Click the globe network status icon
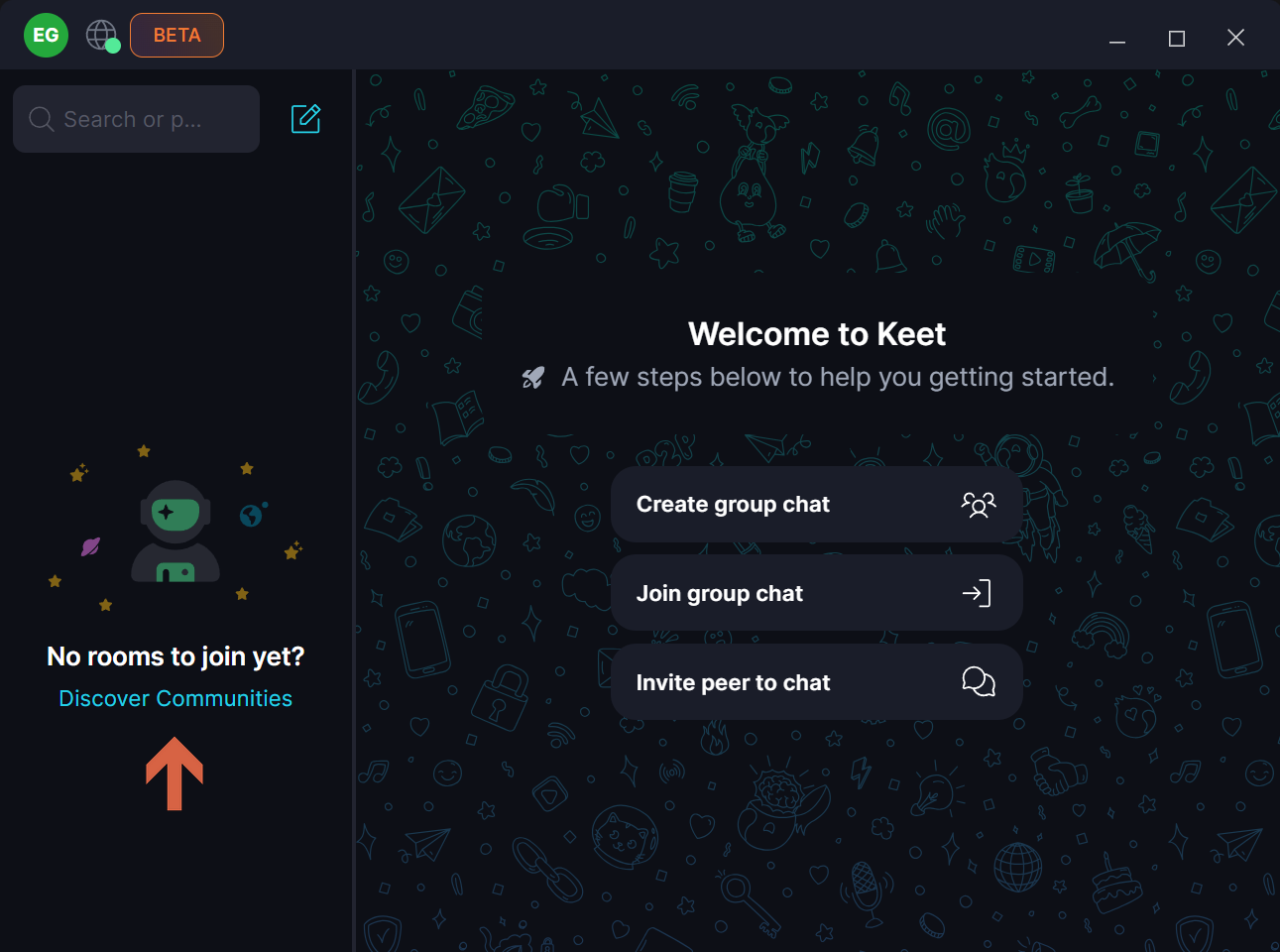The image size is (1280, 952). [x=101, y=36]
